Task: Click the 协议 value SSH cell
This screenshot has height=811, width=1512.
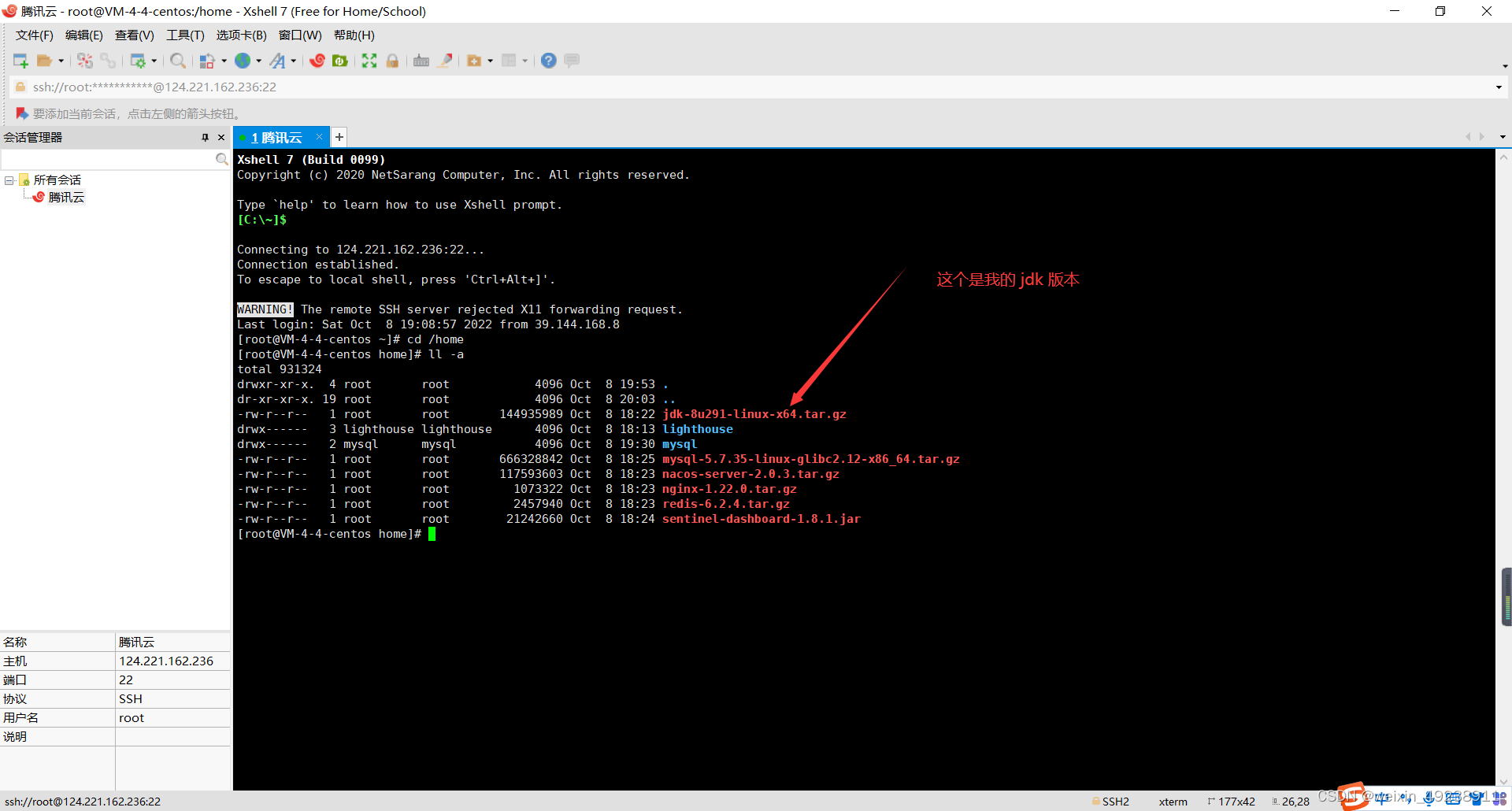Action: (x=172, y=699)
